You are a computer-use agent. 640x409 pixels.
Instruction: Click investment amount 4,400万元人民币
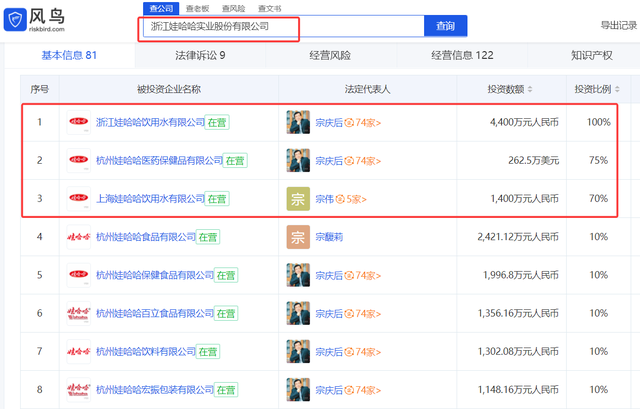point(524,122)
